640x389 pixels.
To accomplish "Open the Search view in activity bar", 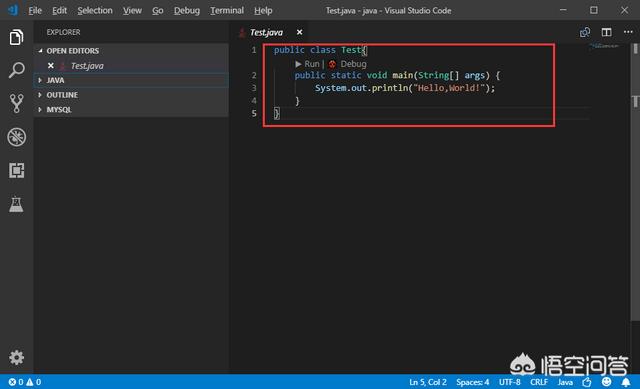I will point(16,70).
